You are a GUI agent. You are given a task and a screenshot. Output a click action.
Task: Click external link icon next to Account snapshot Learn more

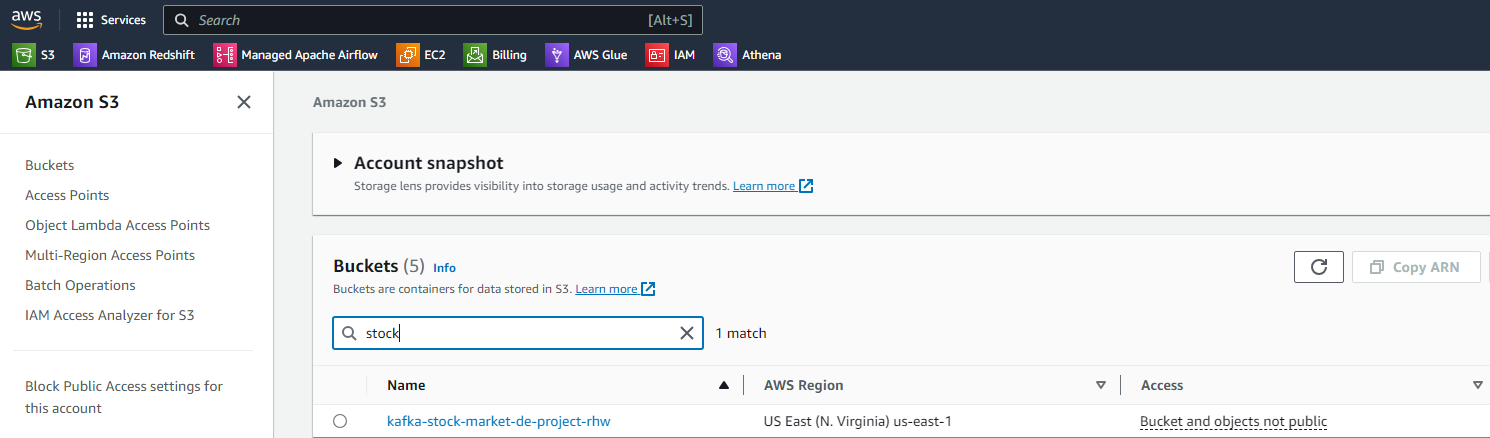(806, 186)
